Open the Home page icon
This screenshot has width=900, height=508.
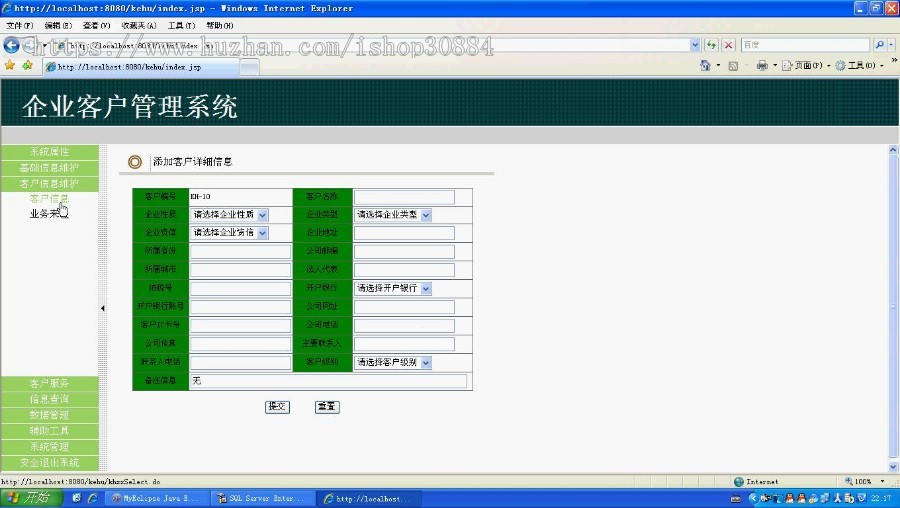(x=705, y=65)
